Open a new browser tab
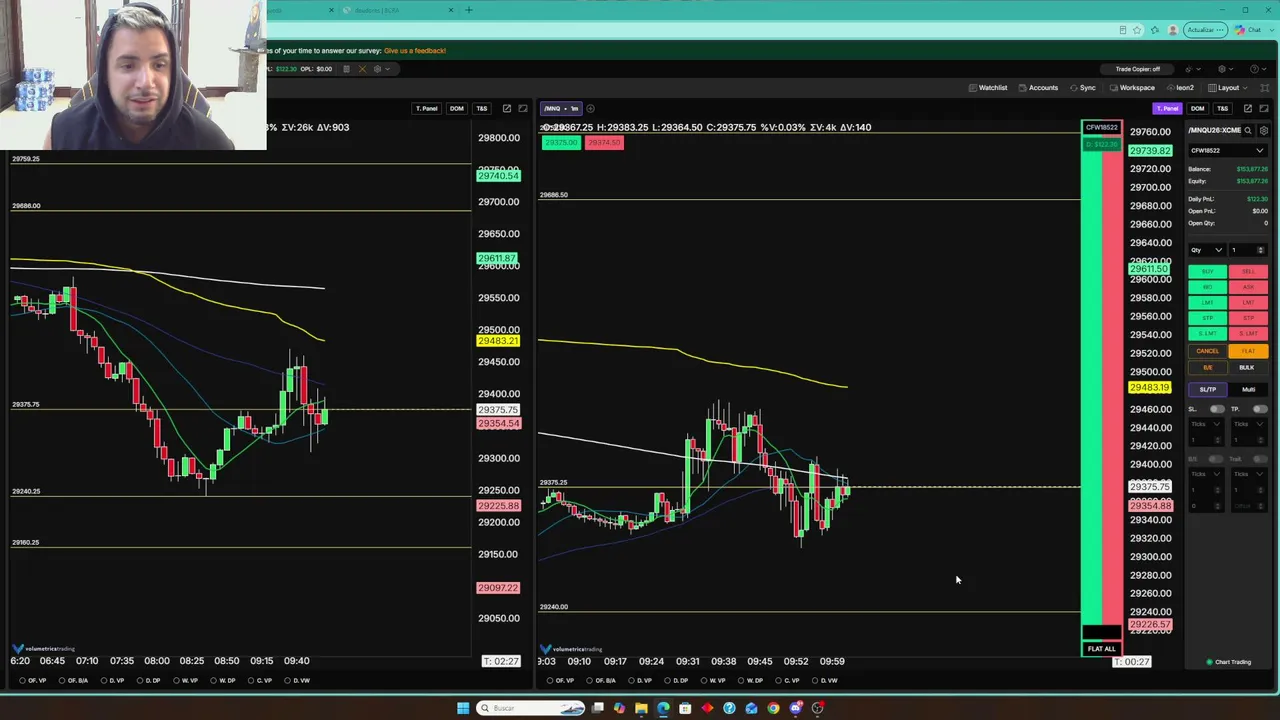This screenshot has width=1280, height=720. point(468,10)
